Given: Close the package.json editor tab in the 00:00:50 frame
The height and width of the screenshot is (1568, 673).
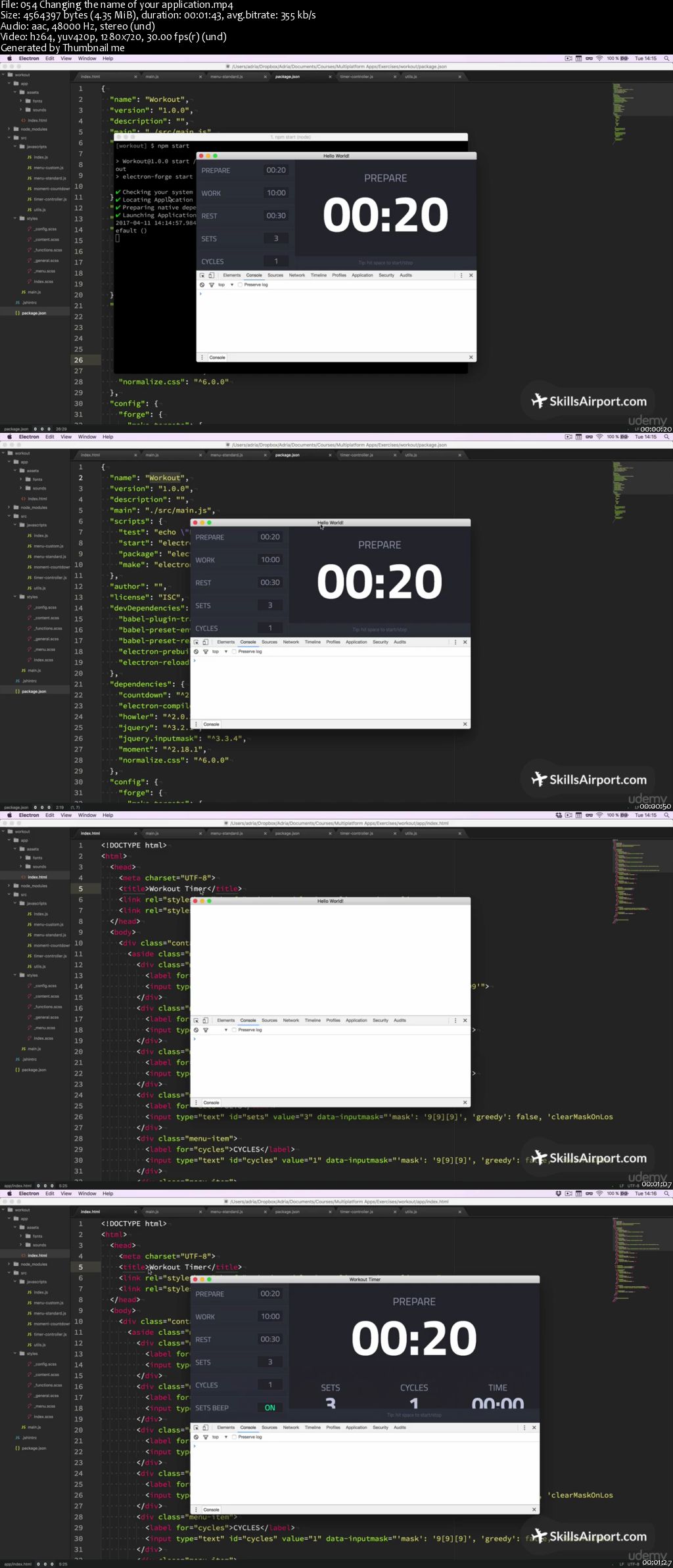Looking at the screenshot, I should [x=330, y=455].
